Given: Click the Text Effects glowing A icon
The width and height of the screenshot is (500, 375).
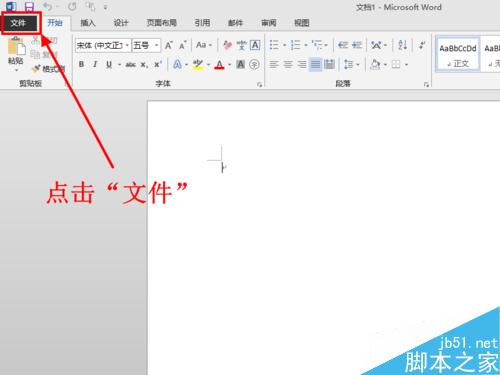Looking at the screenshot, I should (x=177, y=64).
